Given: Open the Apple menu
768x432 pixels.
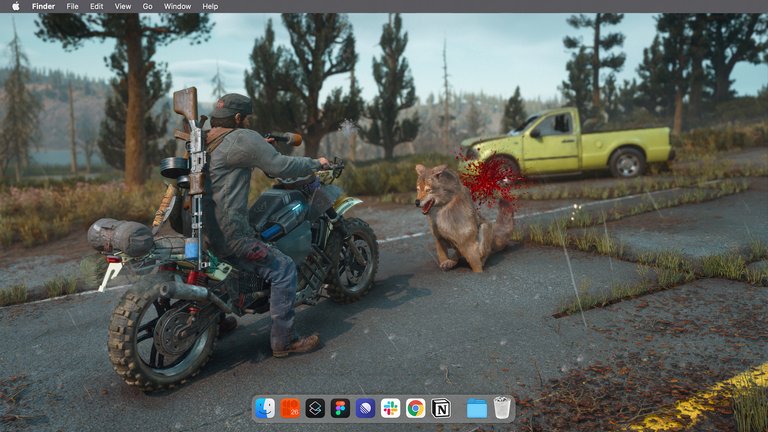Looking at the screenshot, I should tap(16, 6).
